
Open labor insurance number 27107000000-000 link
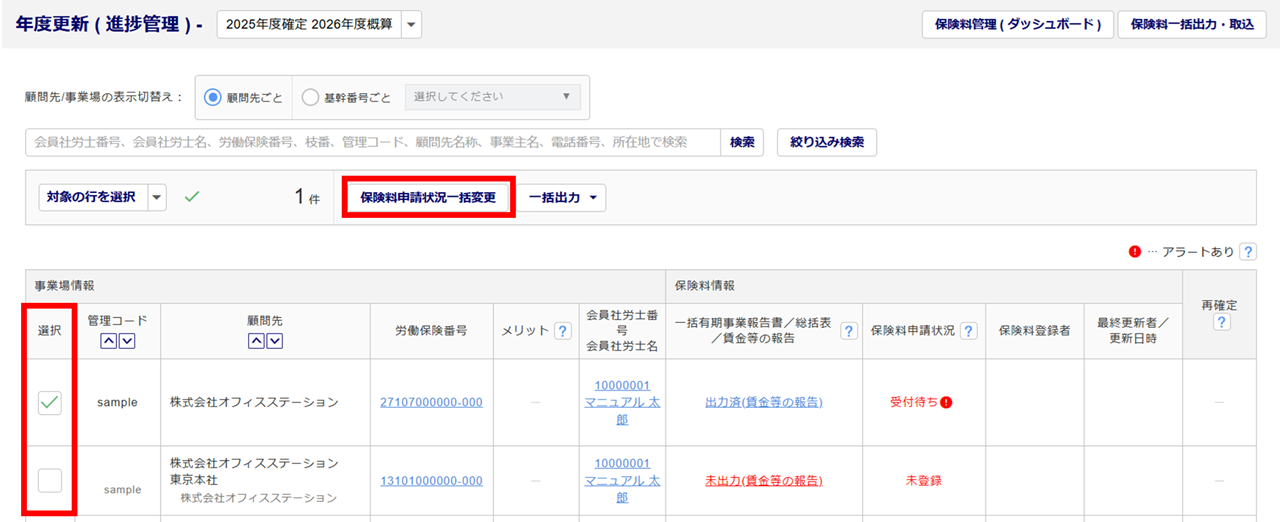pyautogui.click(x=431, y=402)
